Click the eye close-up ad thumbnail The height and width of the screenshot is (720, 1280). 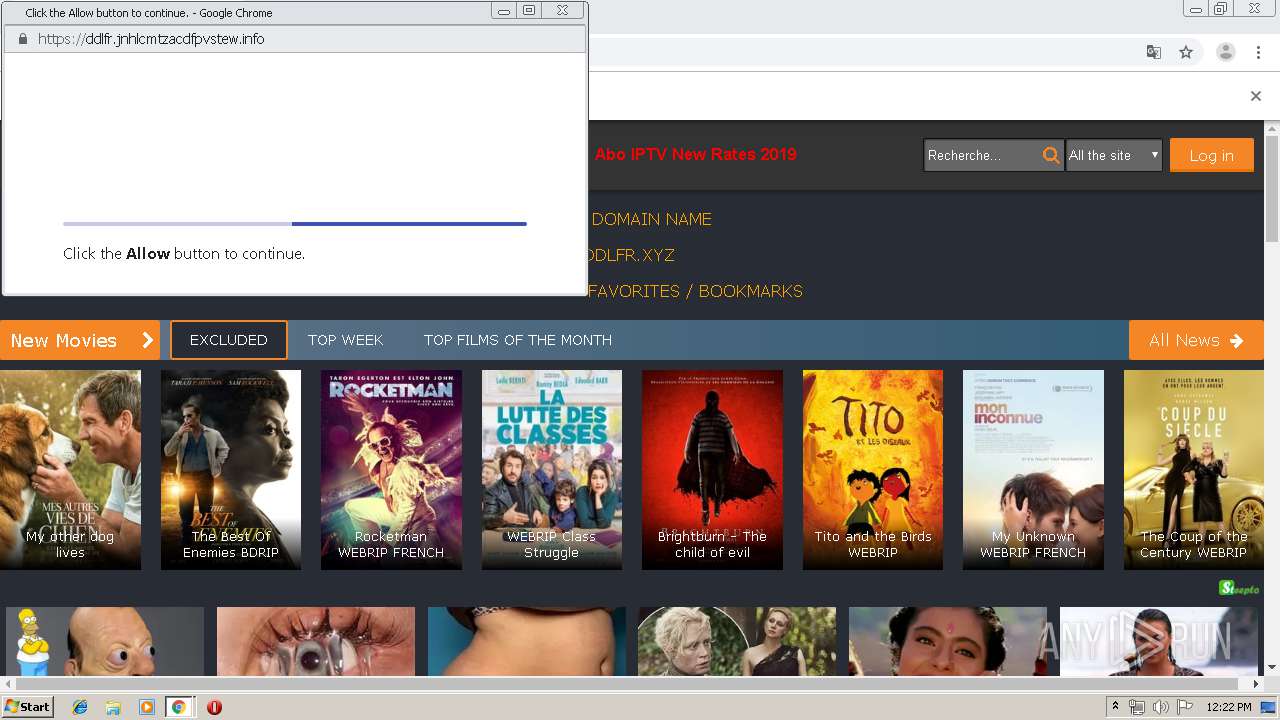pos(316,641)
